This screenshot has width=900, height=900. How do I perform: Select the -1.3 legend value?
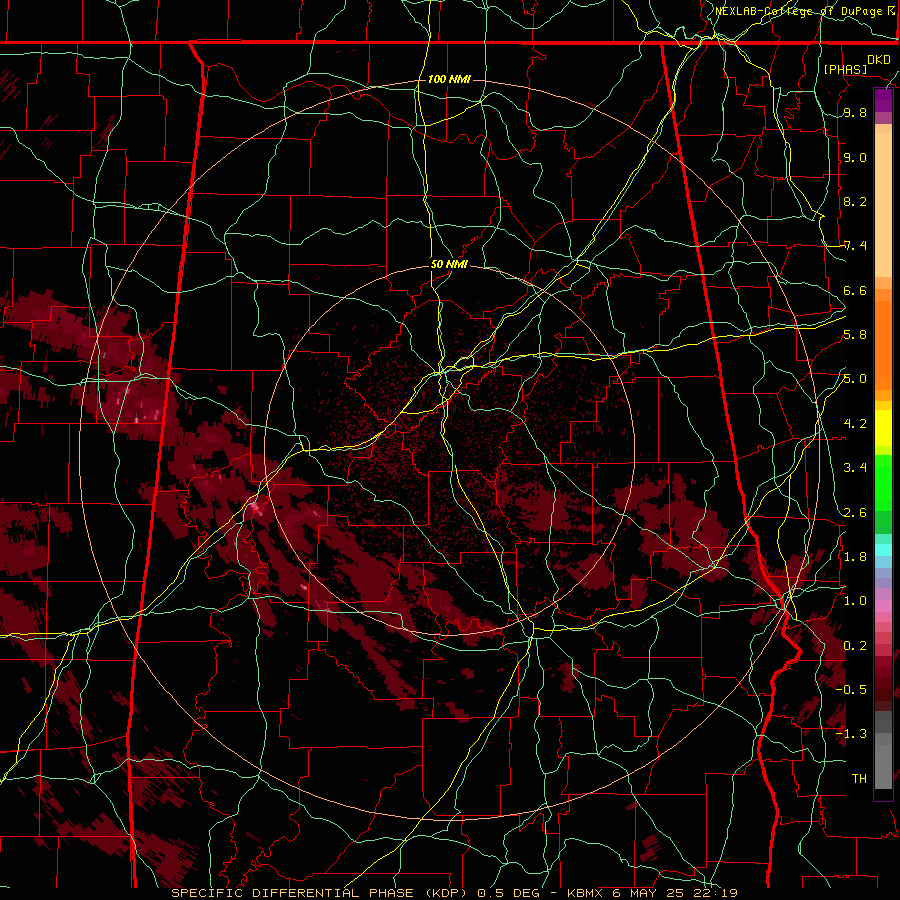click(851, 734)
